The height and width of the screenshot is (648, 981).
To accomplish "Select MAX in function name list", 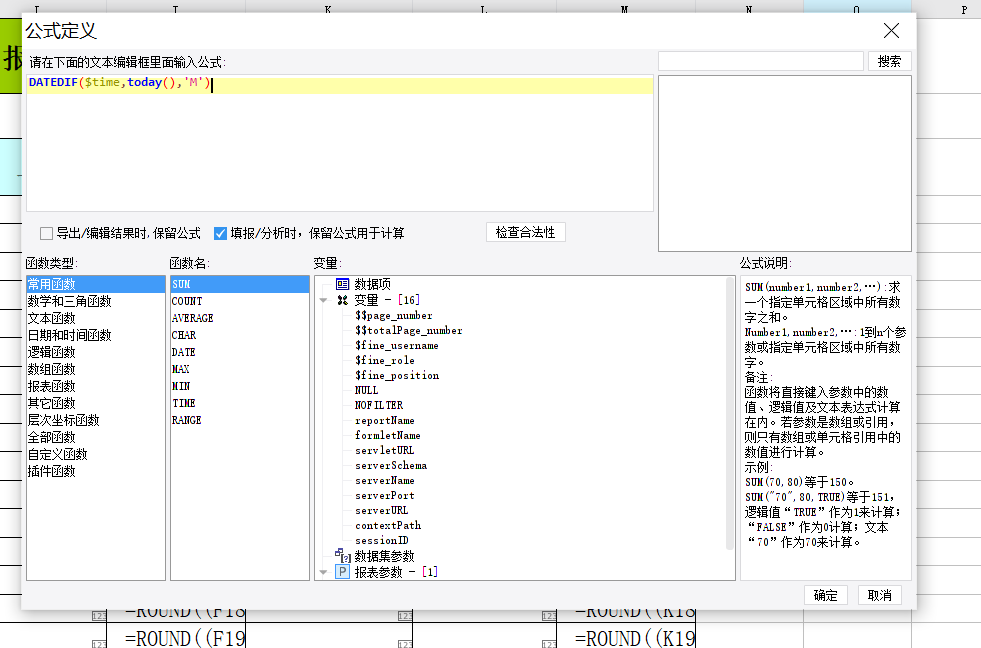I will click(x=240, y=370).
